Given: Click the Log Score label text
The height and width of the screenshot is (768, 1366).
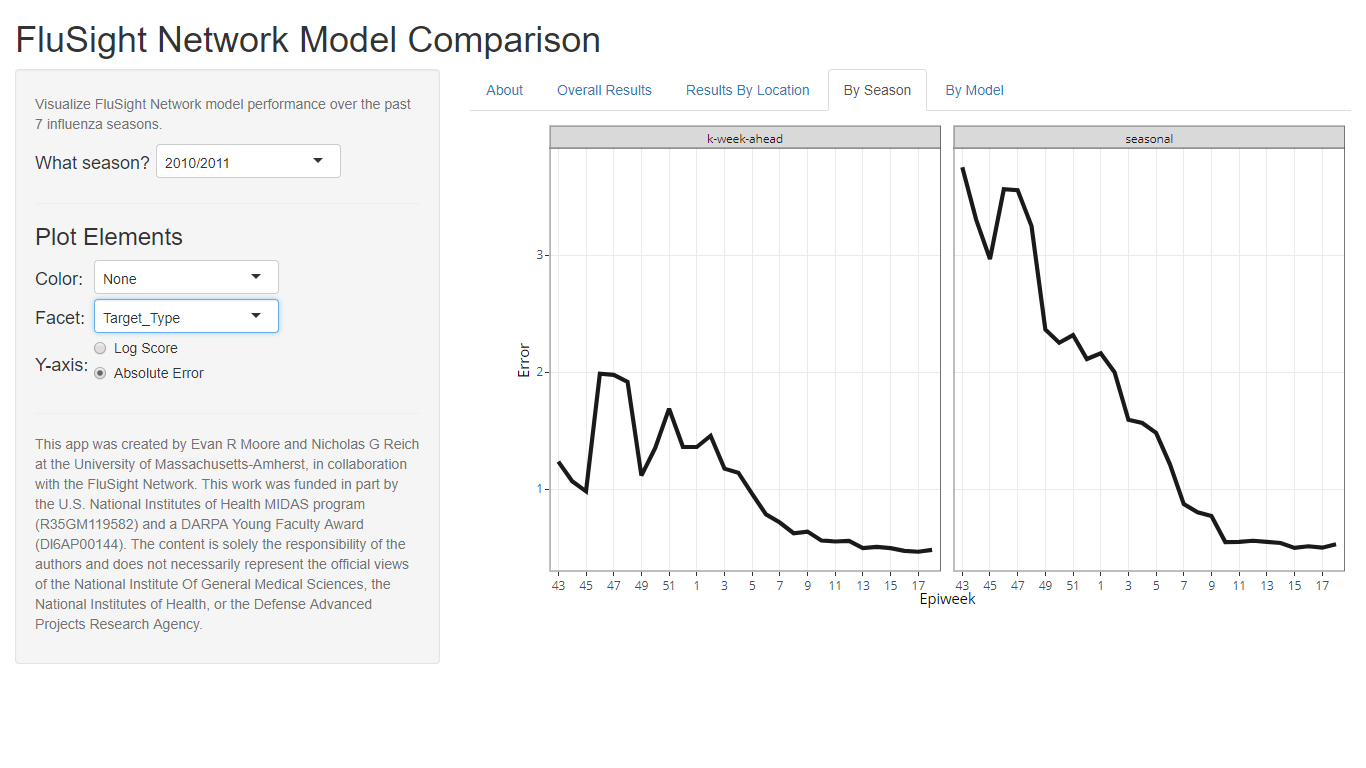Looking at the screenshot, I should click(x=146, y=348).
